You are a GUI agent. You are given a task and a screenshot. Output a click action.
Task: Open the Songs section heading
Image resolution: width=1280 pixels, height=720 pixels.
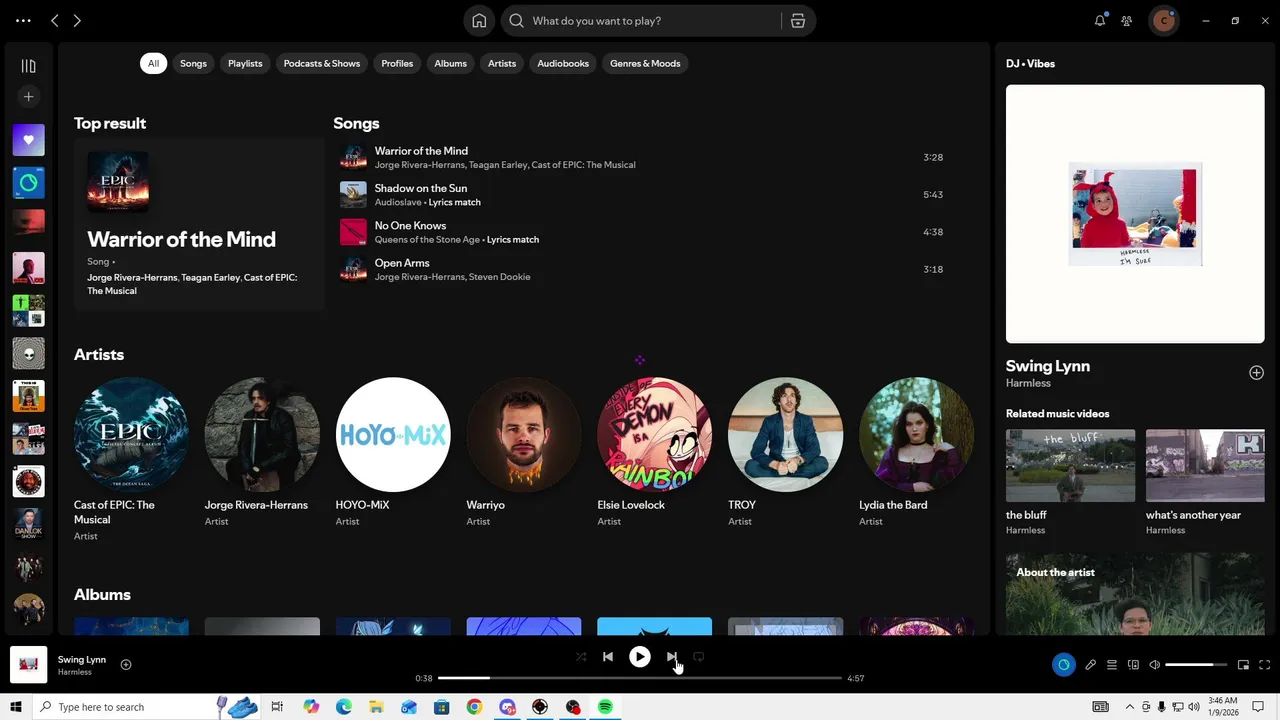pyautogui.click(x=356, y=123)
